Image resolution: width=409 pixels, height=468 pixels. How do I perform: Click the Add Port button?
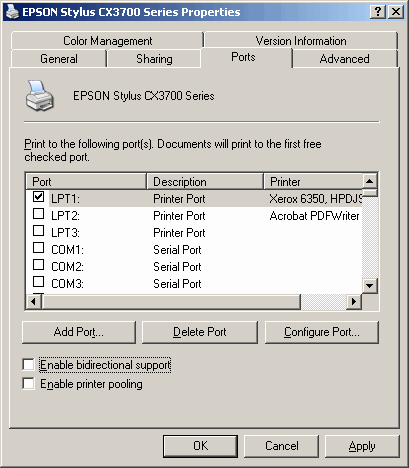(79, 332)
